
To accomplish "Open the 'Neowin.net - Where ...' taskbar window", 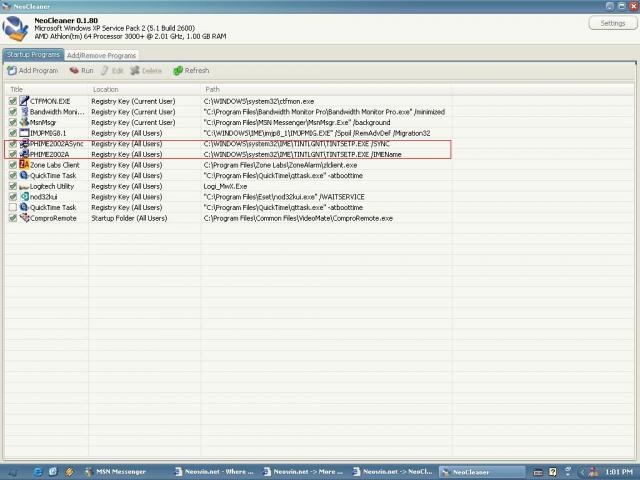I will [x=214, y=472].
